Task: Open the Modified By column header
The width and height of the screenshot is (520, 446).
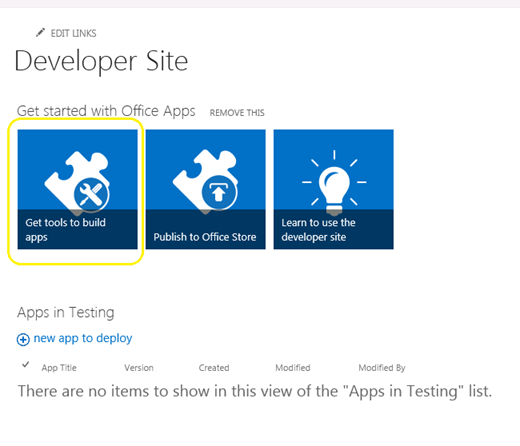Action: (x=382, y=368)
